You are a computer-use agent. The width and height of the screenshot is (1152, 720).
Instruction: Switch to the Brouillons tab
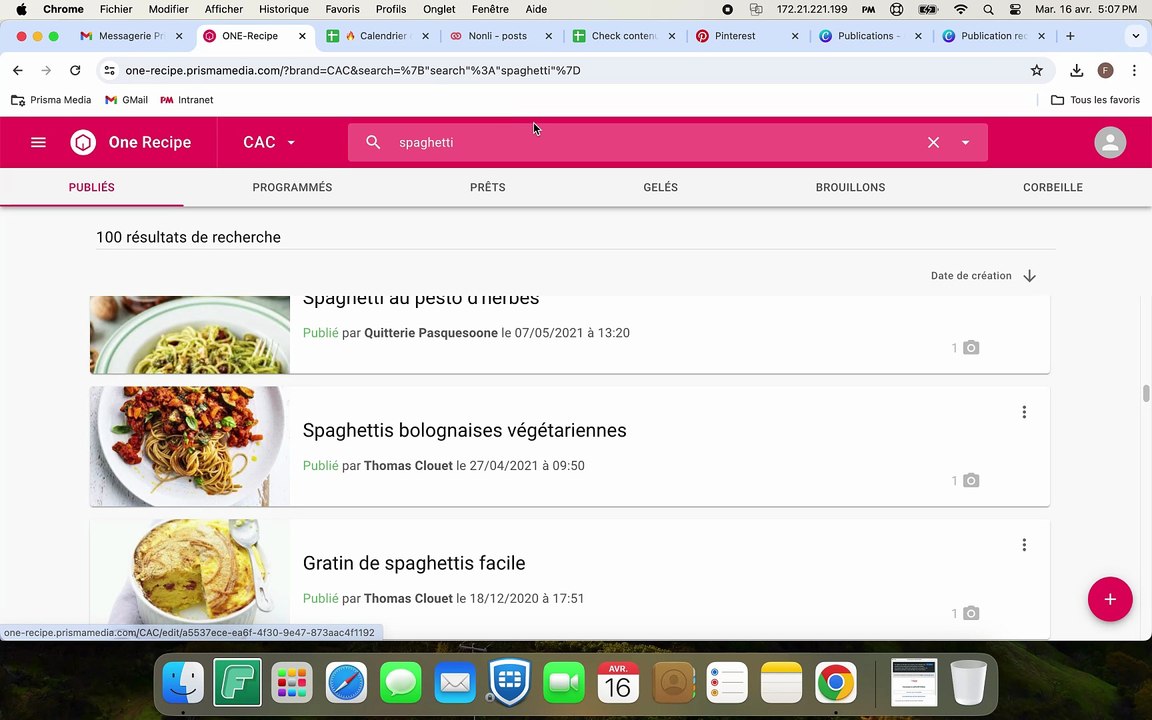(x=850, y=187)
